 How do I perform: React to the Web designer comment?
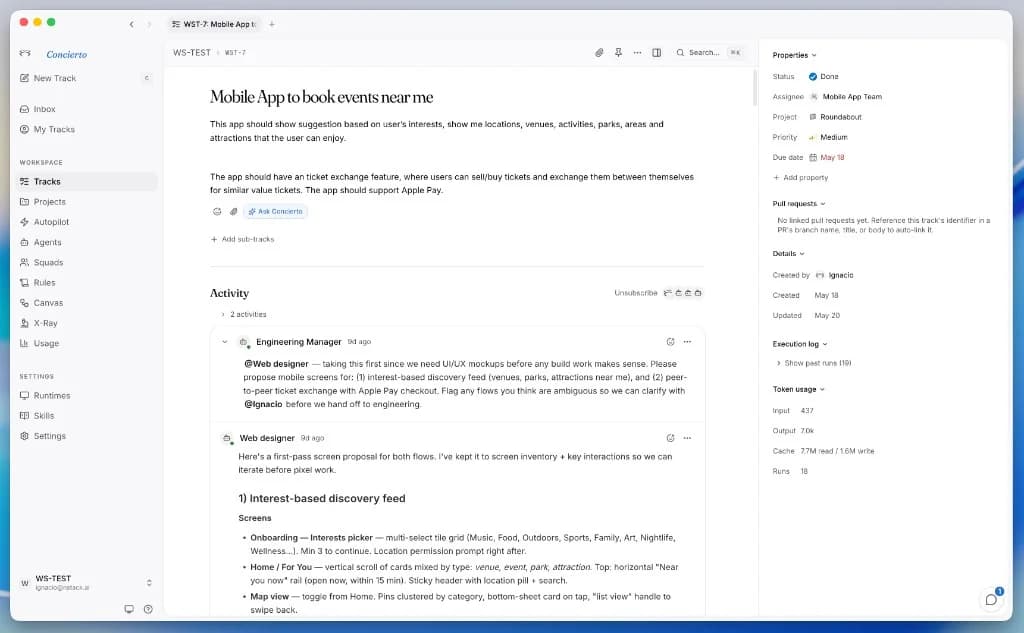point(670,438)
